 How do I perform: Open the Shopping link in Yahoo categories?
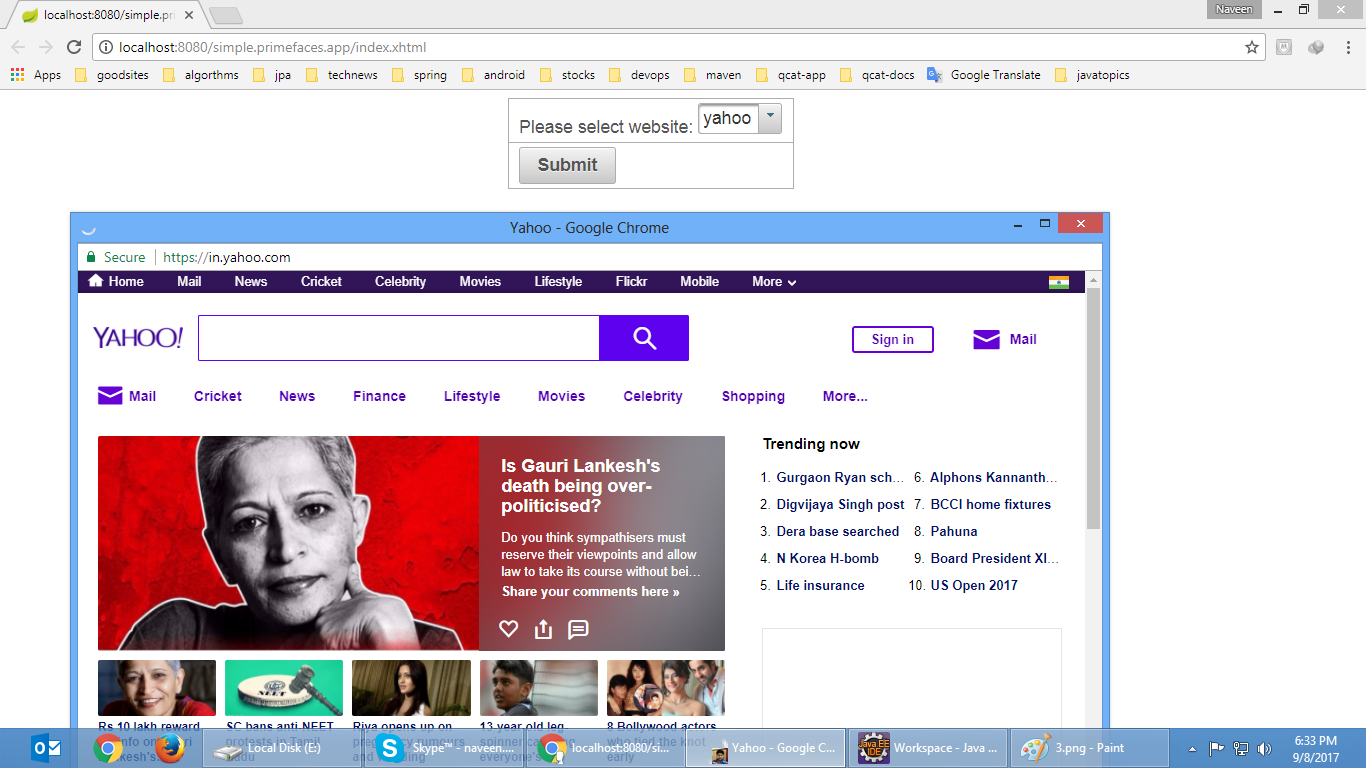click(x=753, y=396)
